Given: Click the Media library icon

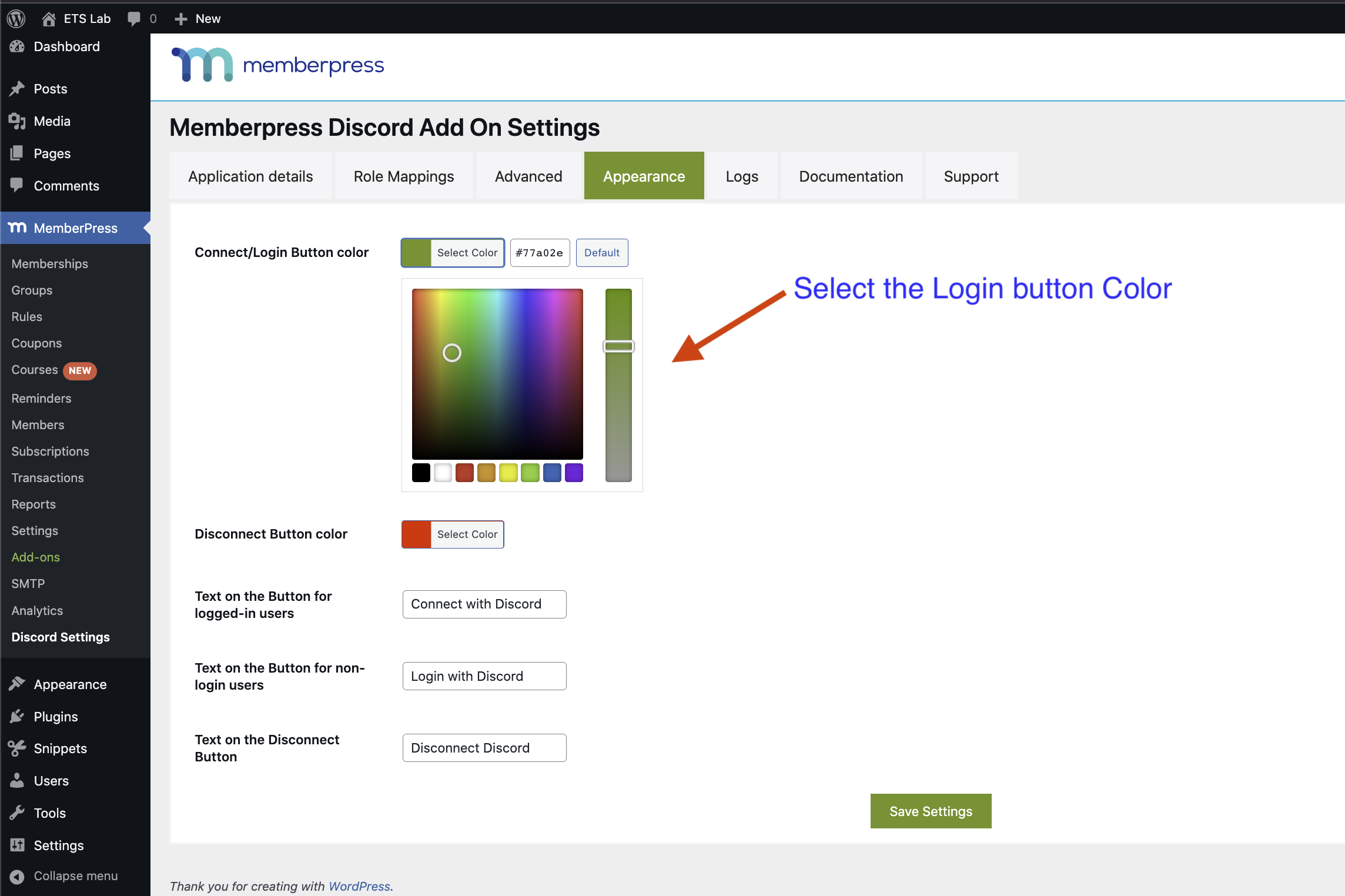Looking at the screenshot, I should click(17, 120).
